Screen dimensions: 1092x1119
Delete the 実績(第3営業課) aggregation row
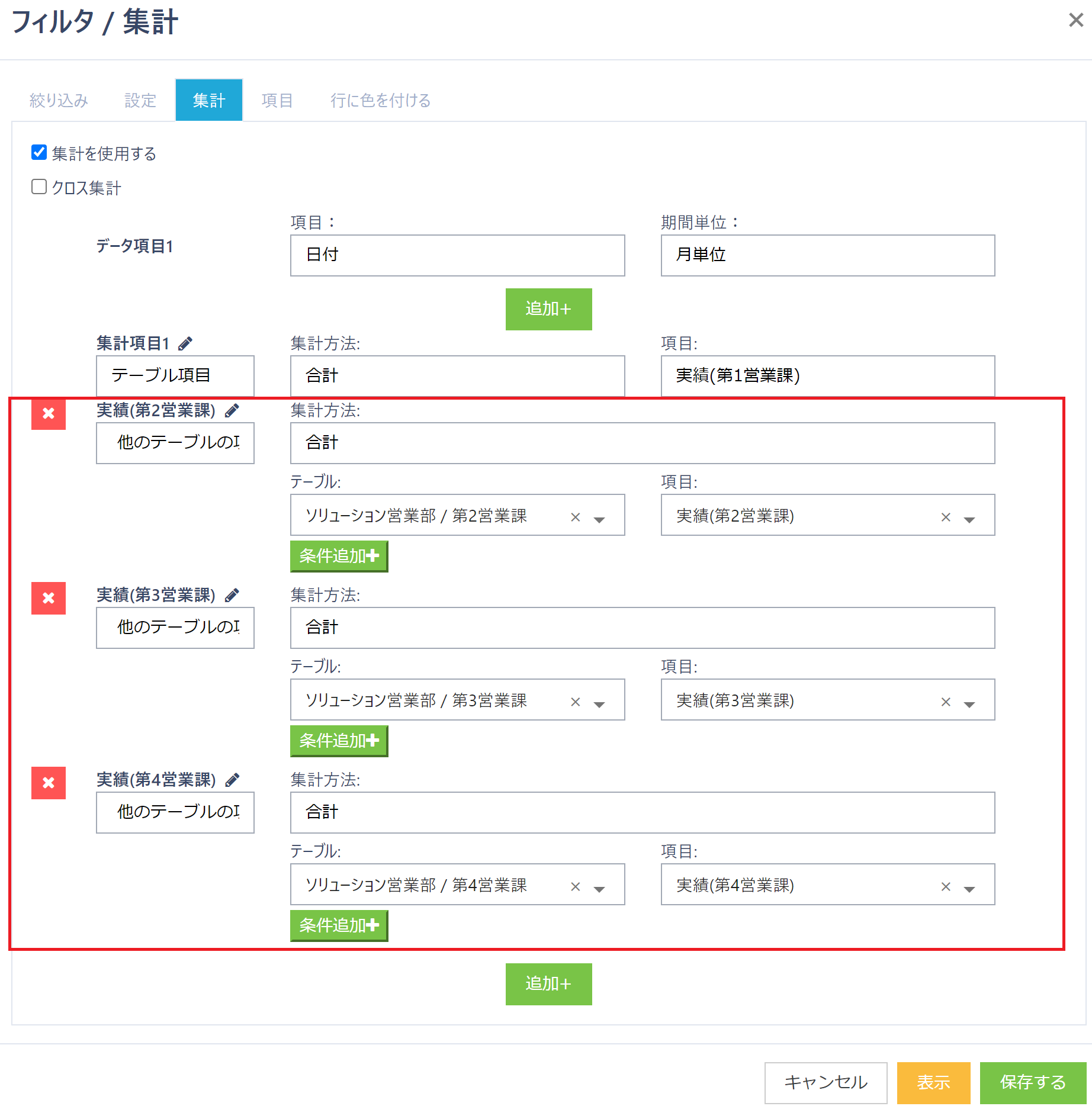point(49,598)
